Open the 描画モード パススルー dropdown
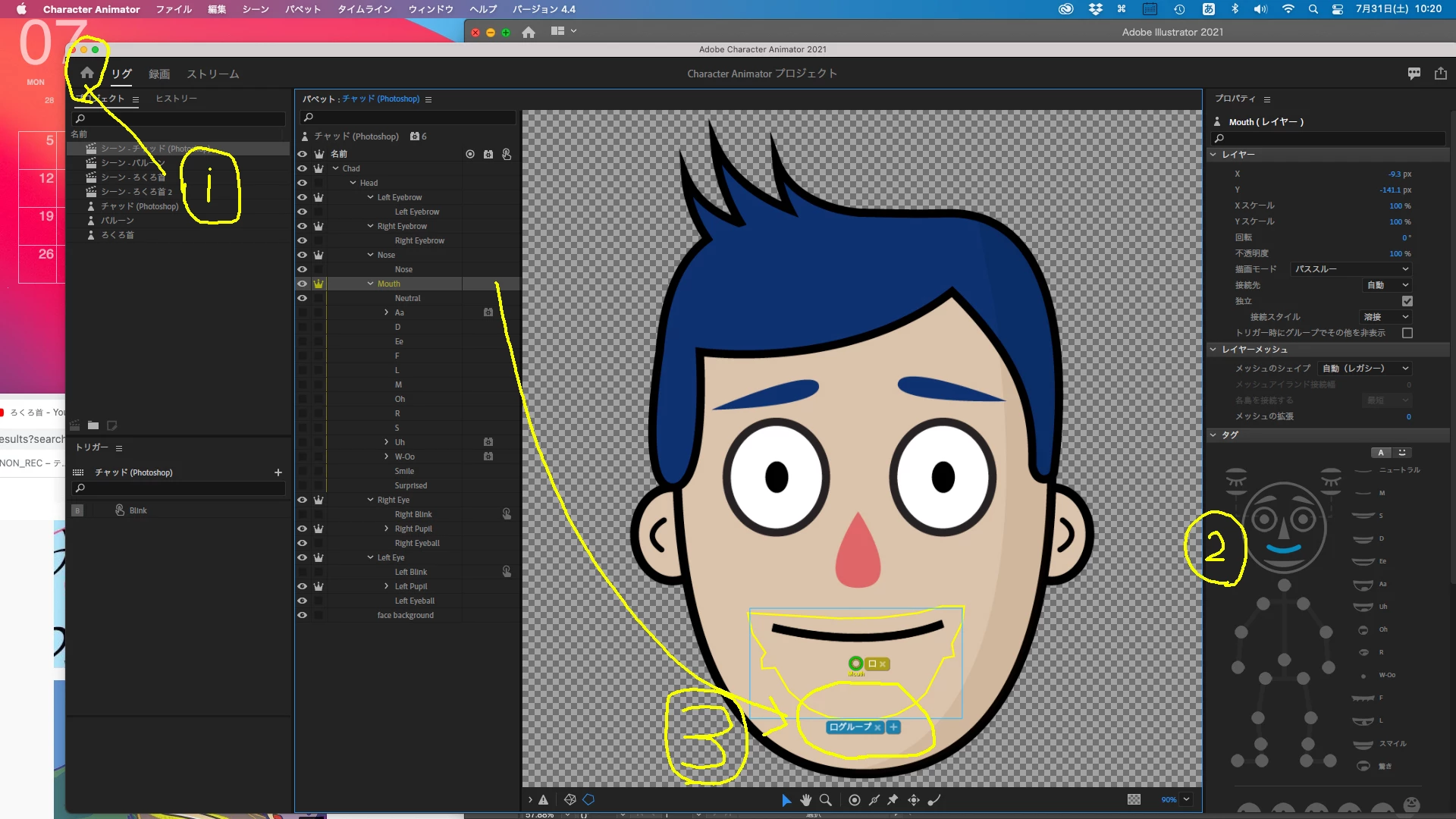1456x819 pixels. 1351,269
